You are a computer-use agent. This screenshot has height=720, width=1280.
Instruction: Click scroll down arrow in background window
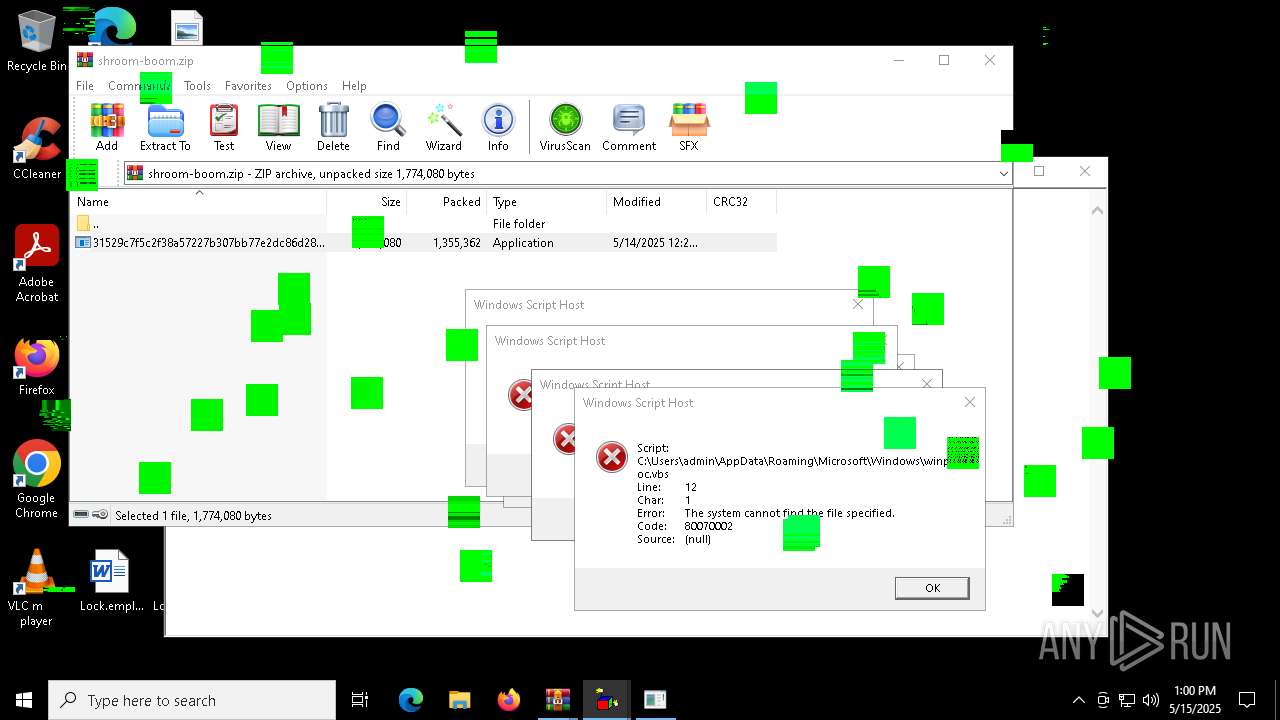(x=1097, y=613)
